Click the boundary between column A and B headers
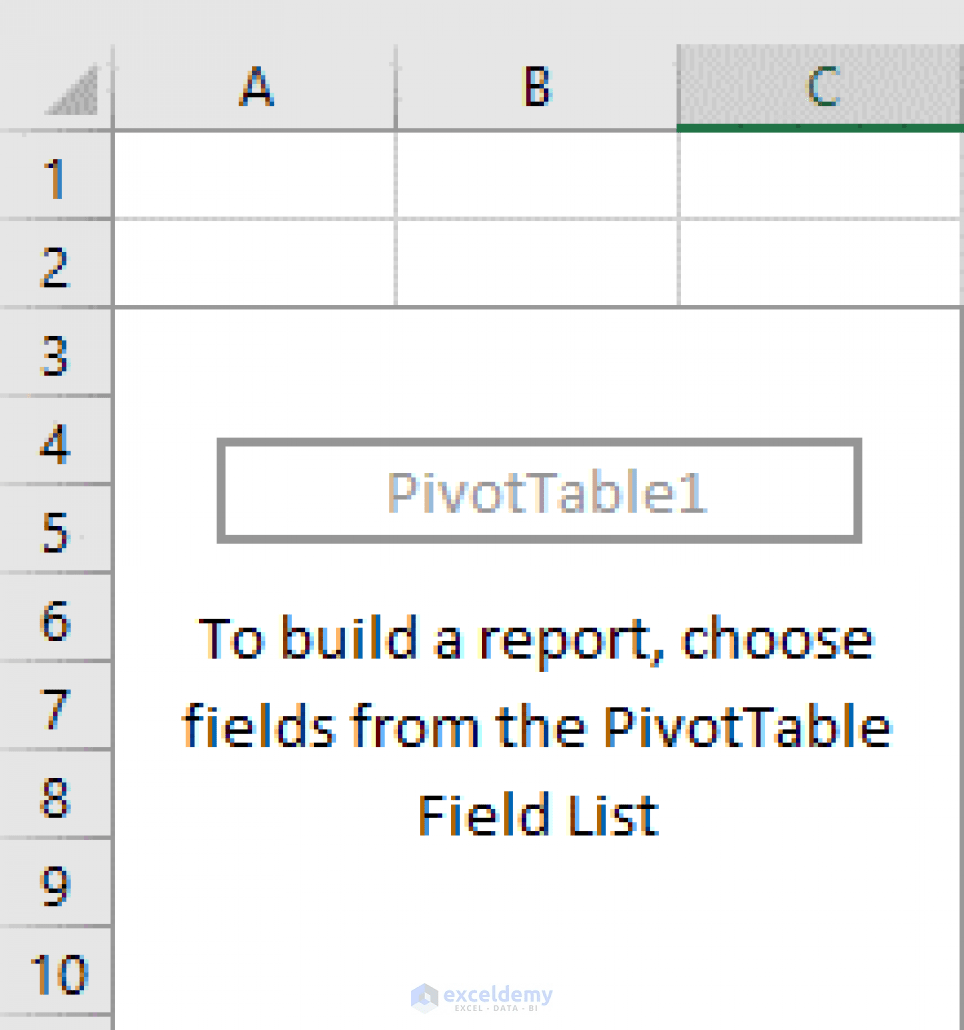This screenshot has width=964, height=1030. click(x=395, y=87)
